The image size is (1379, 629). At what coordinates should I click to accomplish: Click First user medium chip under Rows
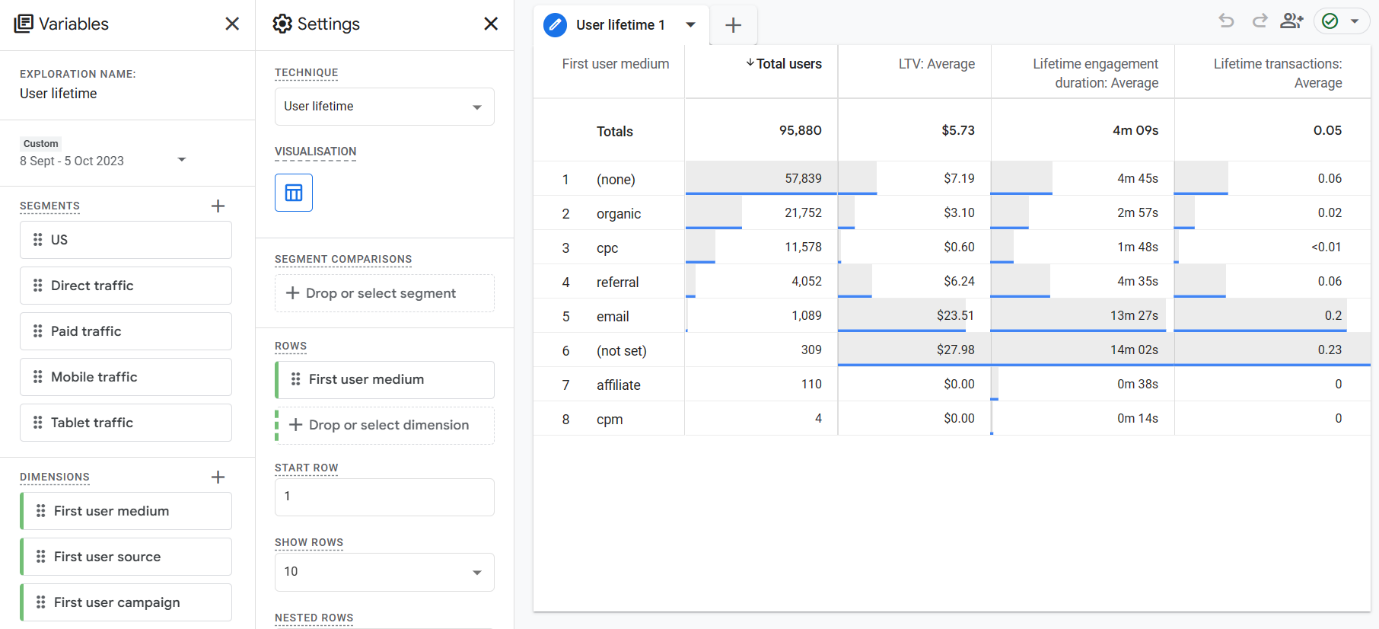point(385,380)
